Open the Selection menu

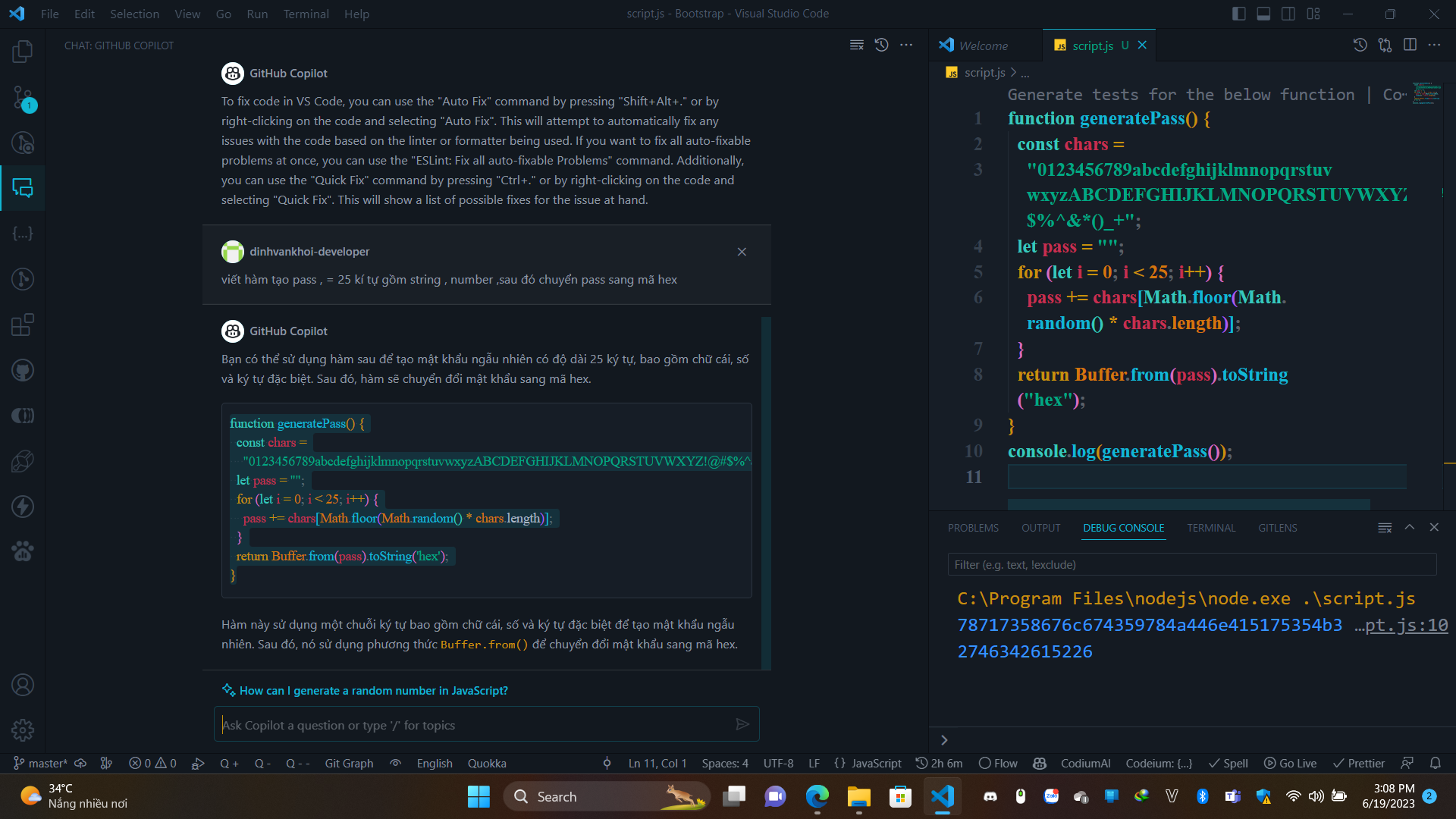click(x=134, y=14)
